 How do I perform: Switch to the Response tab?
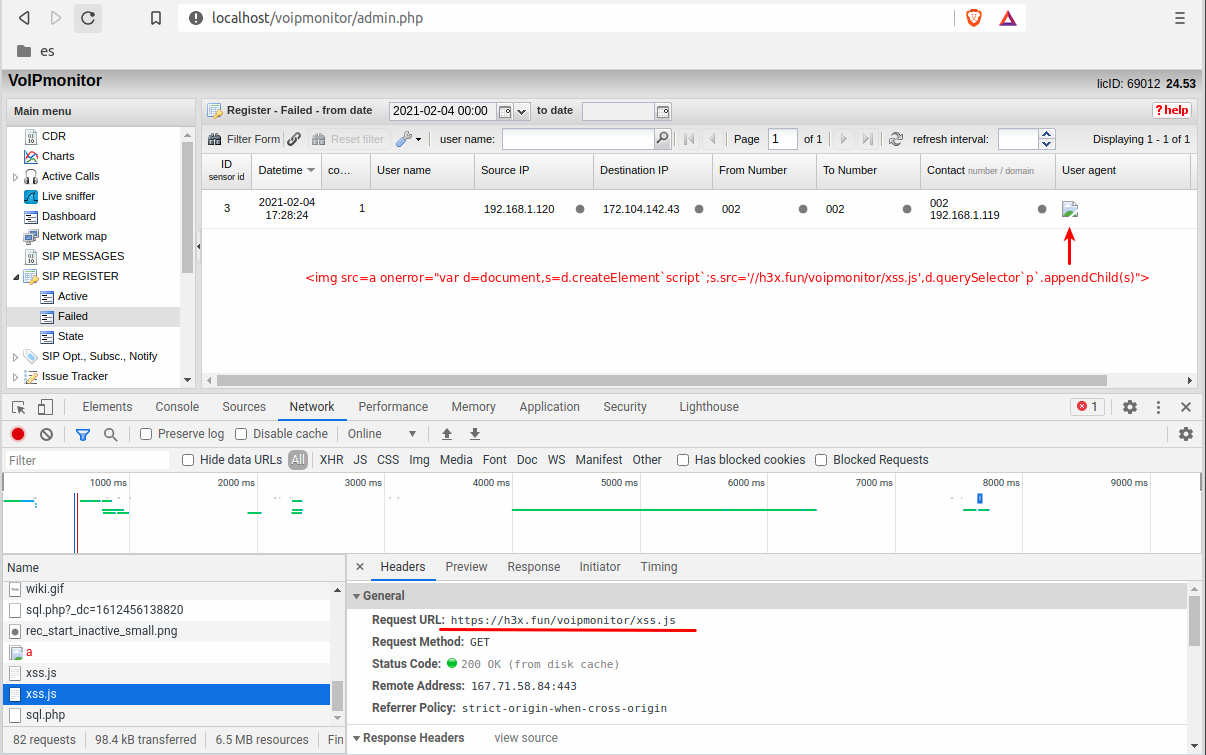(533, 566)
